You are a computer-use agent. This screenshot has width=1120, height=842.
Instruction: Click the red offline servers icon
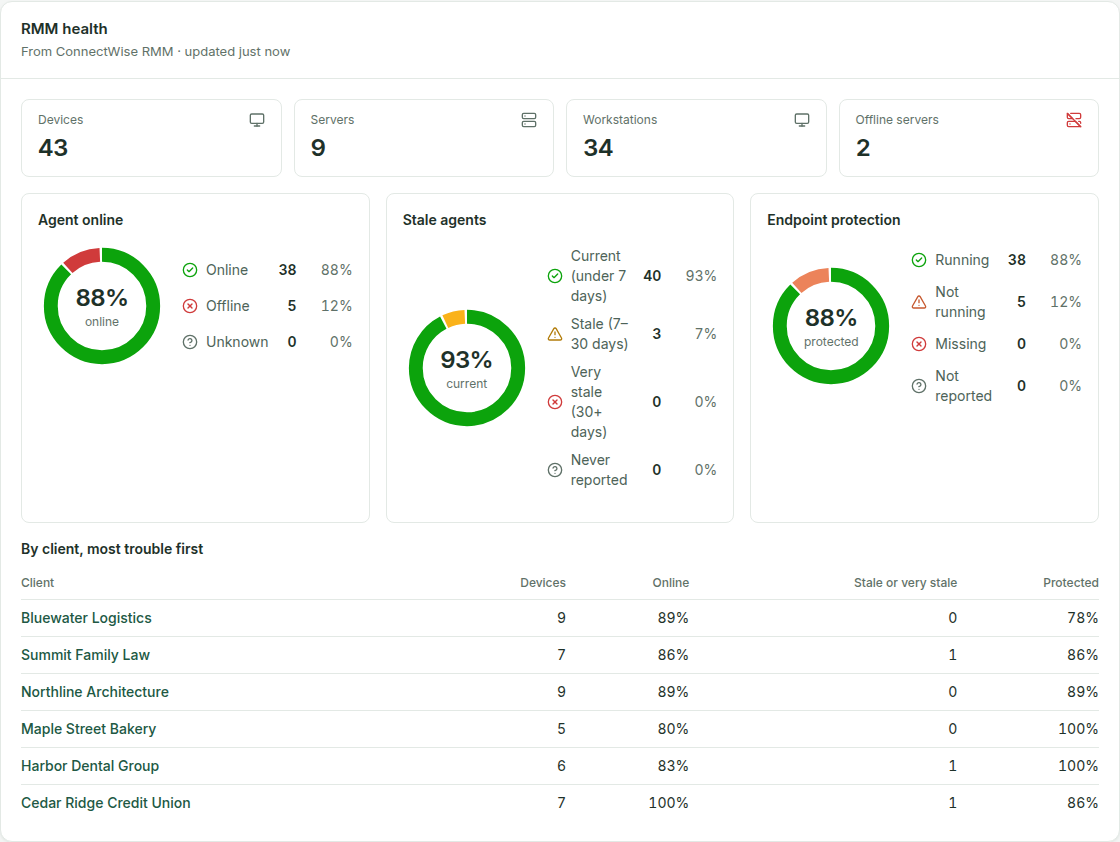[1074, 120]
